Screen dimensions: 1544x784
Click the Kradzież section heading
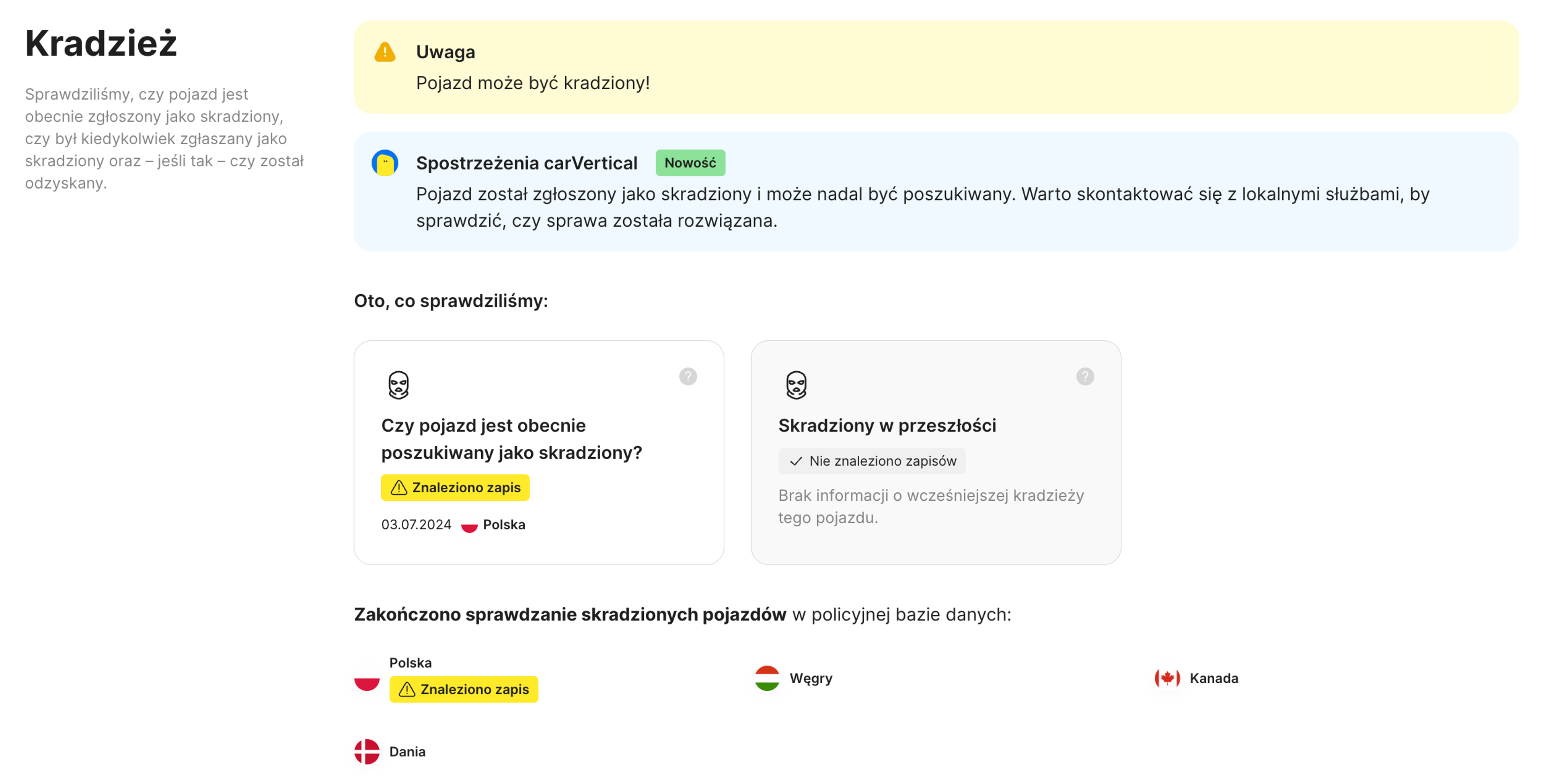point(101,43)
